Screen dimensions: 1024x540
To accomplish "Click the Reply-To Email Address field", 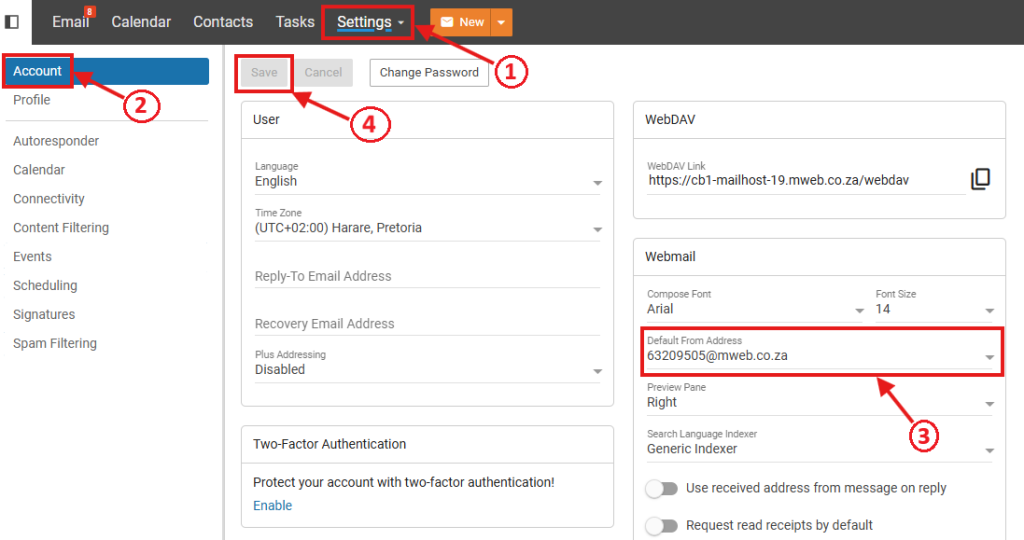I will tap(427, 276).
